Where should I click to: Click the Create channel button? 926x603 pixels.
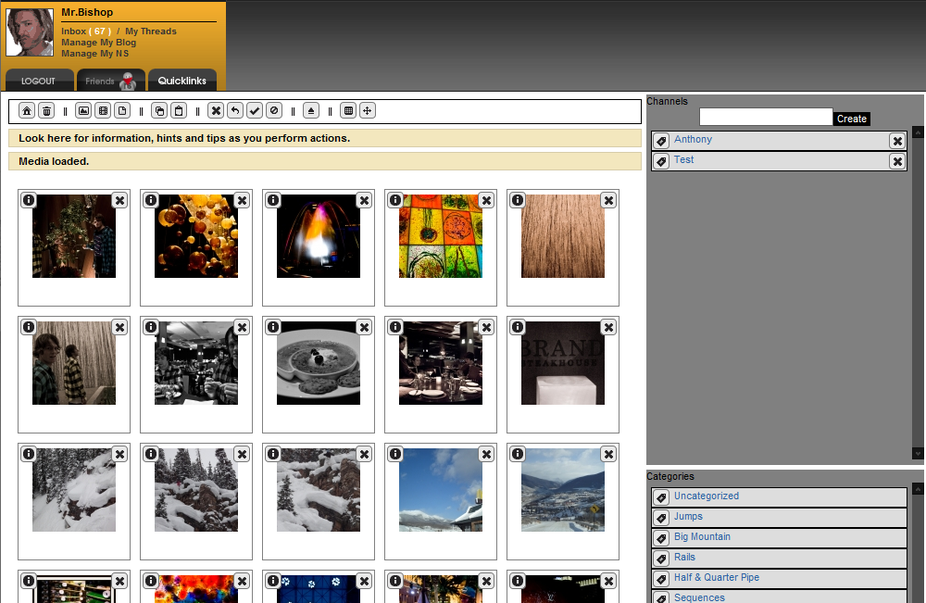click(x=852, y=119)
